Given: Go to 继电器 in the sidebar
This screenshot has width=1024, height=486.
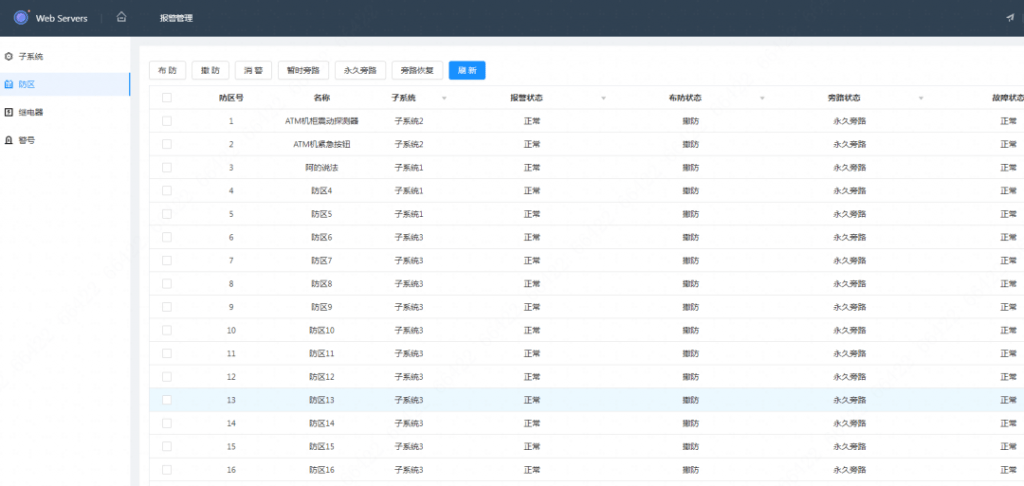Looking at the screenshot, I should tap(31, 112).
